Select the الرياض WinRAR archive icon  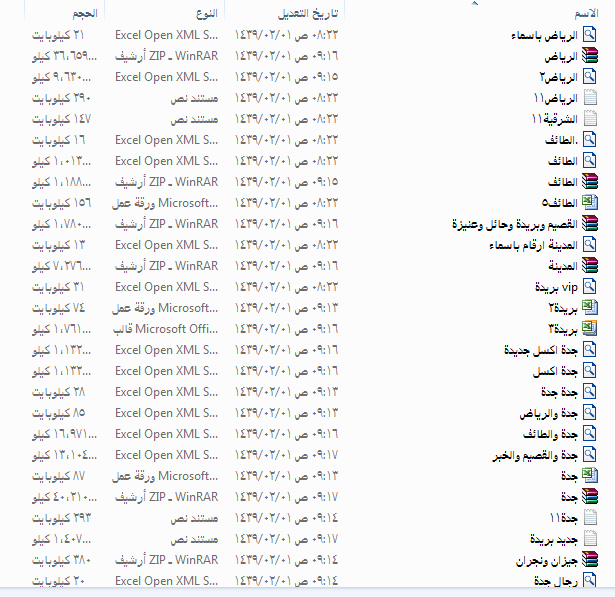(590, 55)
